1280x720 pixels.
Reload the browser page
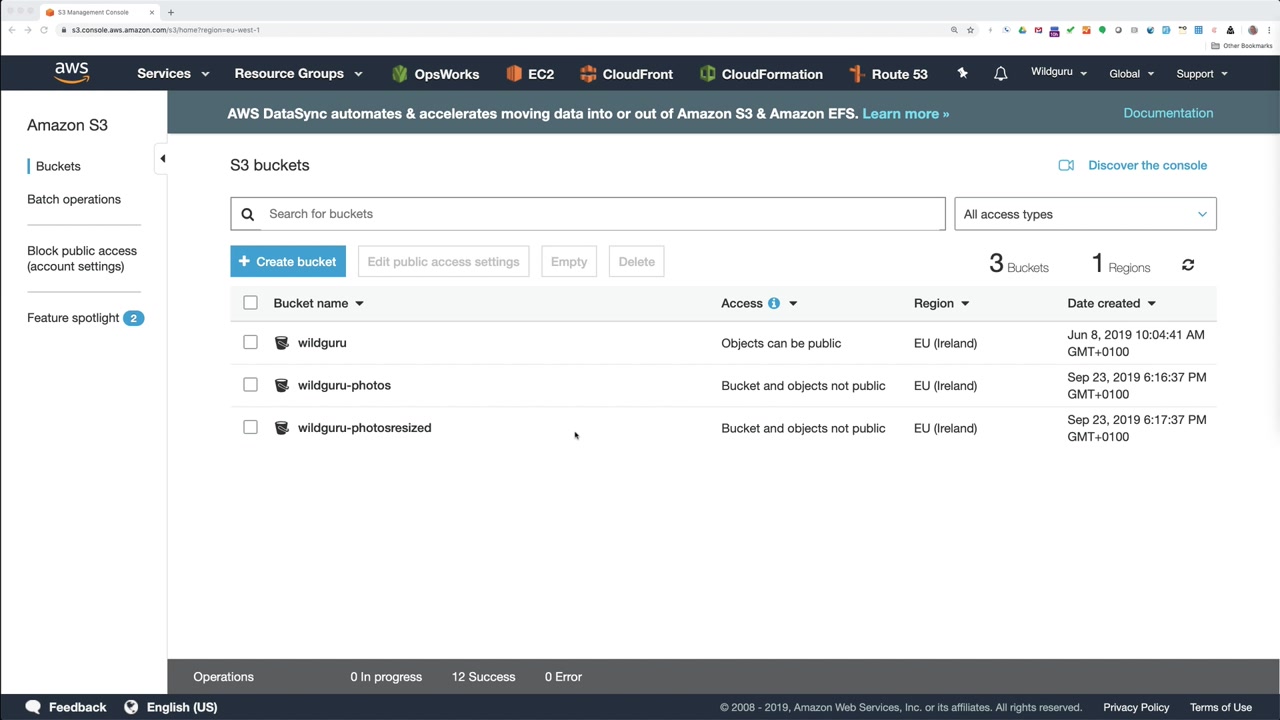click(44, 30)
